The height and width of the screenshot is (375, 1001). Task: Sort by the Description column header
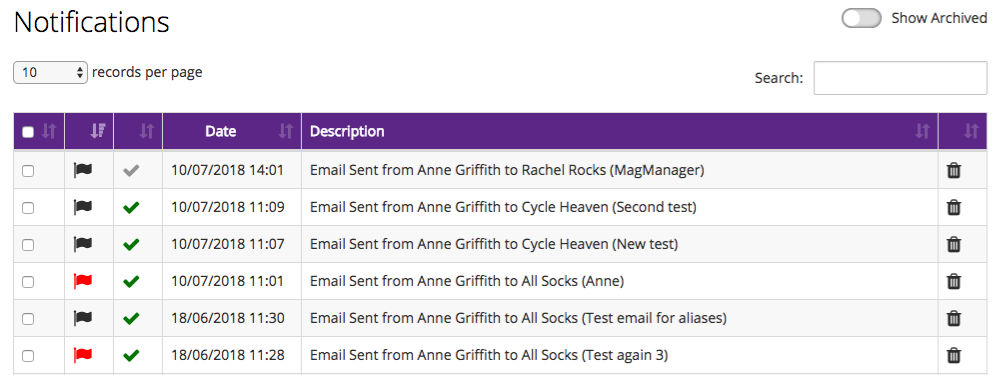(619, 132)
